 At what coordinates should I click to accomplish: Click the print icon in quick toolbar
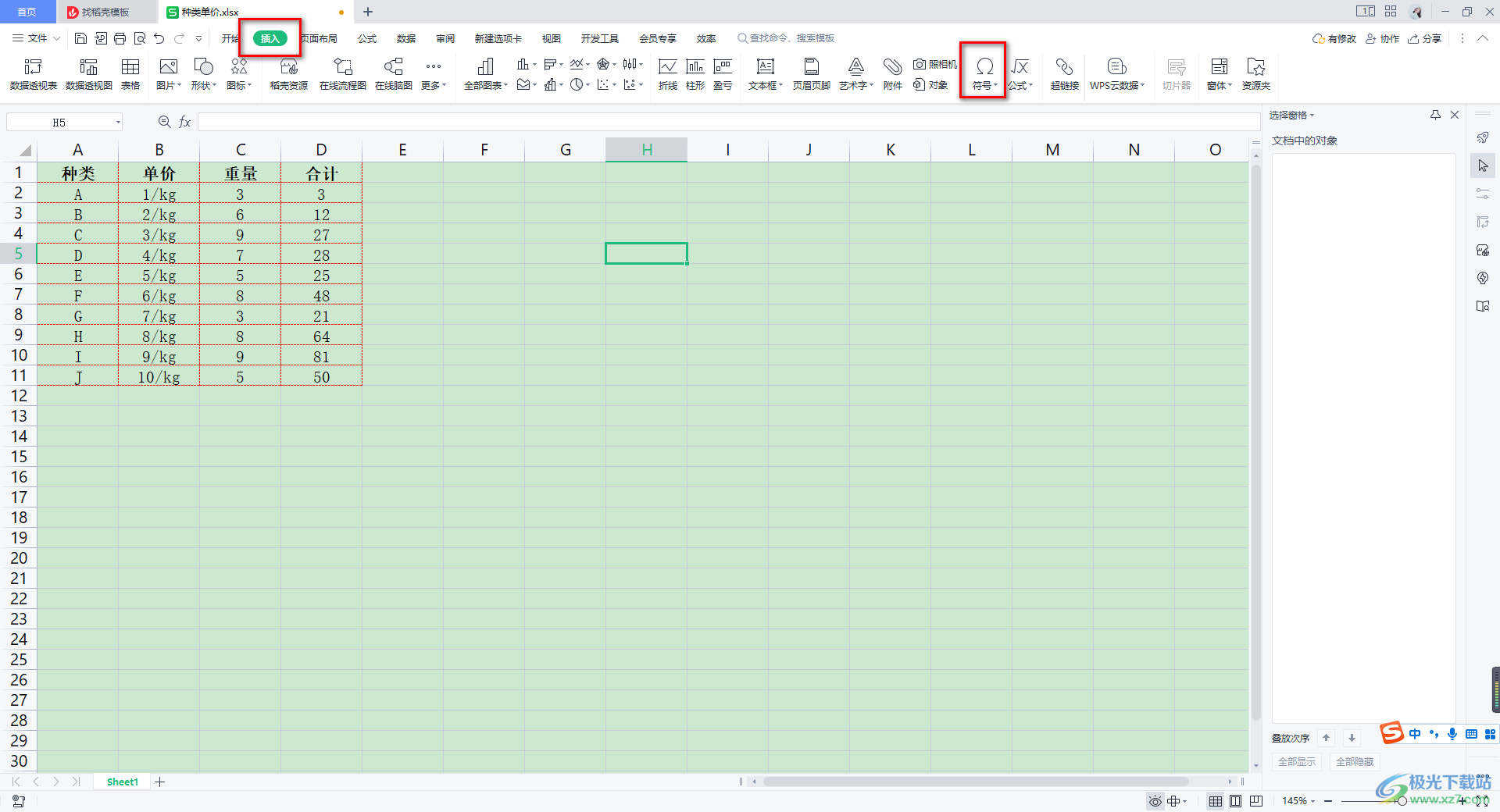(120, 38)
